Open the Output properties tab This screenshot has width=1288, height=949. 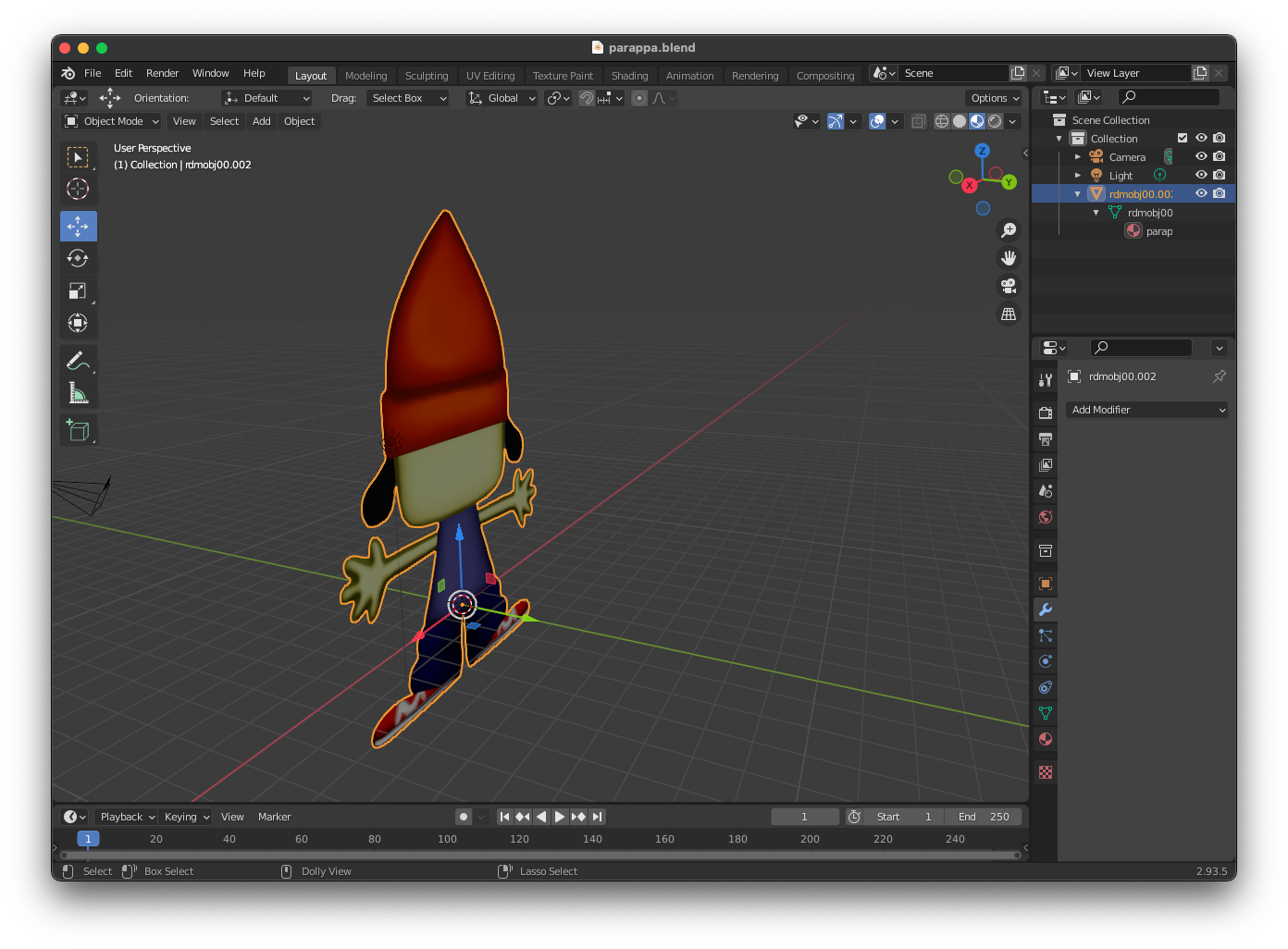click(x=1046, y=438)
